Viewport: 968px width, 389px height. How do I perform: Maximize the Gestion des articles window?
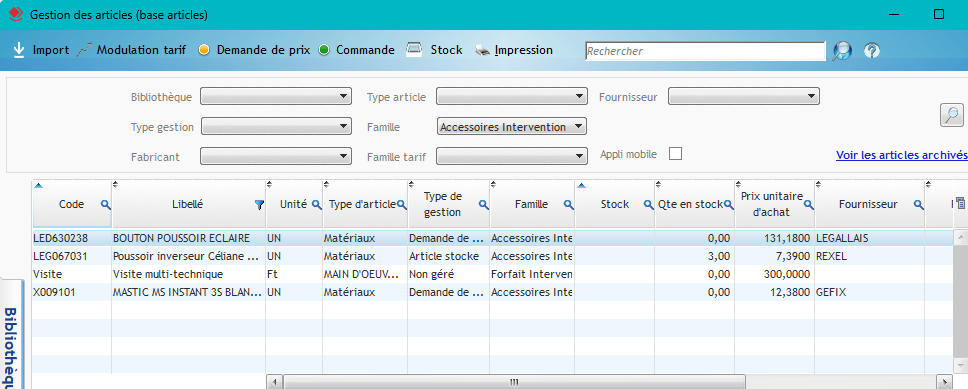click(x=938, y=14)
